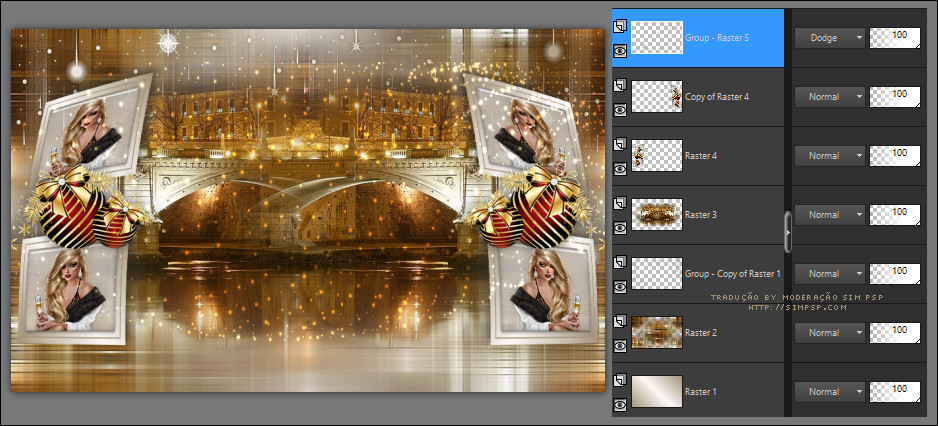This screenshot has width=938, height=426.
Task: Select the Group - Copy of Raster 1 layer
Action: pyautogui.click(x=732, y=273)
